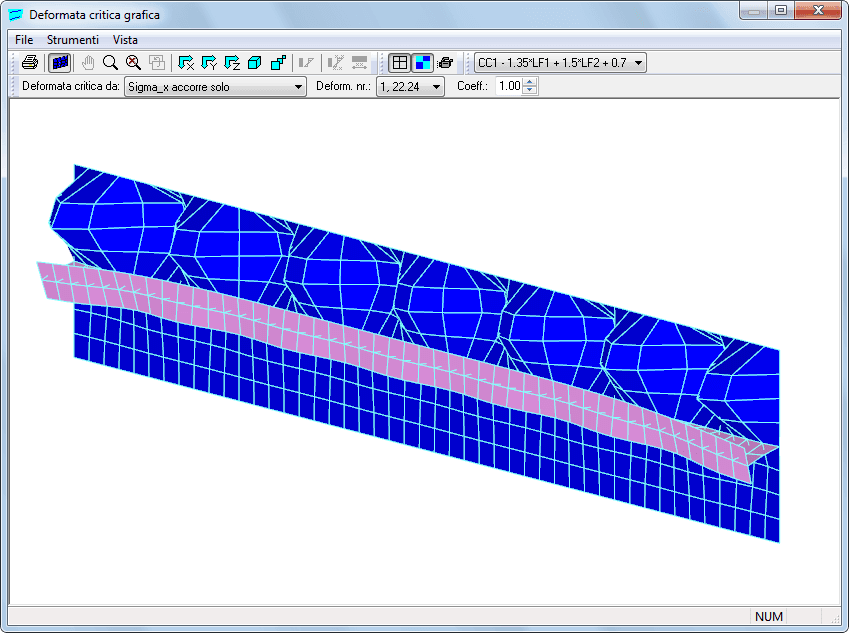Screen dimensions: 849x633
Task: Increase the Coeff. value with up arrow
Action: click(530, 82)
